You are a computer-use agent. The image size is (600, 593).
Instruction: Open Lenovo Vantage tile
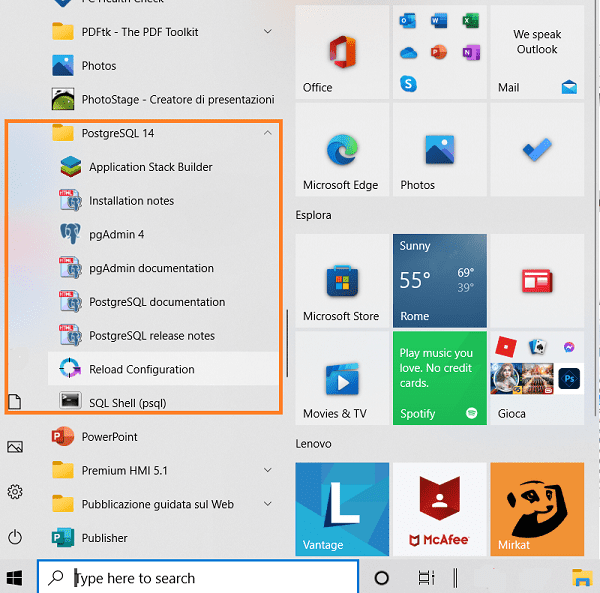(342, 509)
